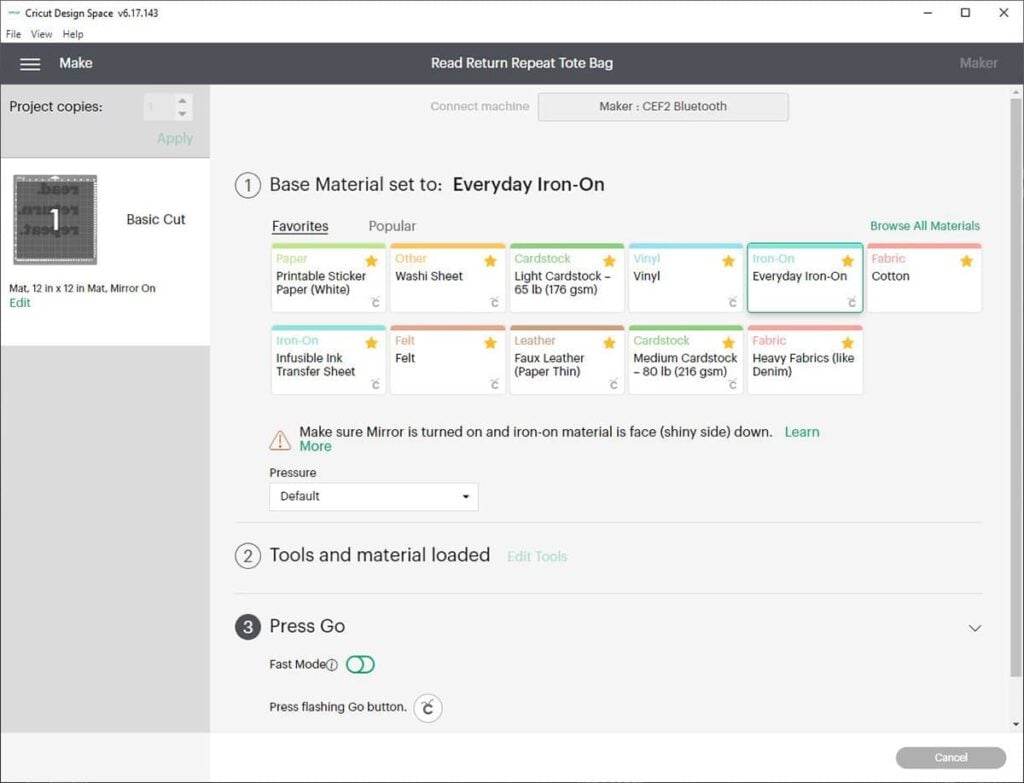Click favorite star on Printable Sticker Paper card
The image size is (1024, 783).
point(372,261)
